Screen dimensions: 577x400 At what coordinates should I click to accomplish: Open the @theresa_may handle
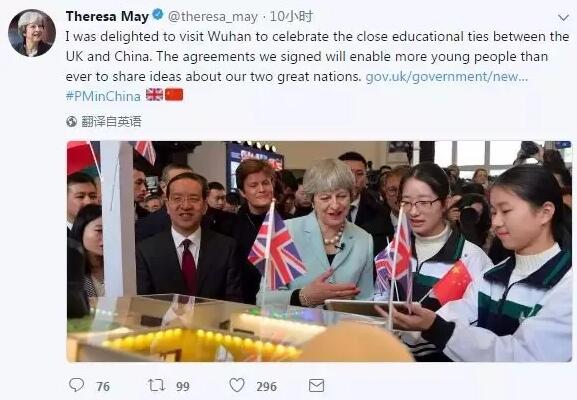pos(213,17)
